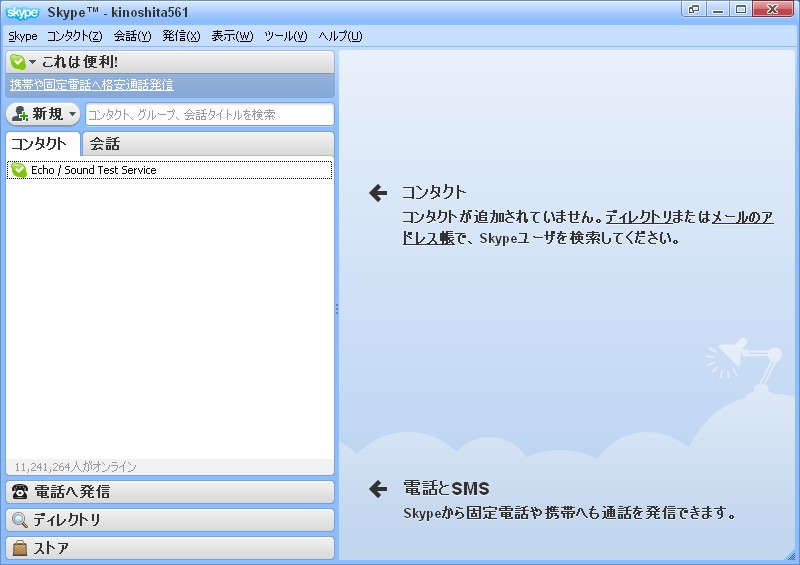Click the コンタクト heading in right pane
The height and width of the screenshot is (565, 800).
tap(434, 192)
